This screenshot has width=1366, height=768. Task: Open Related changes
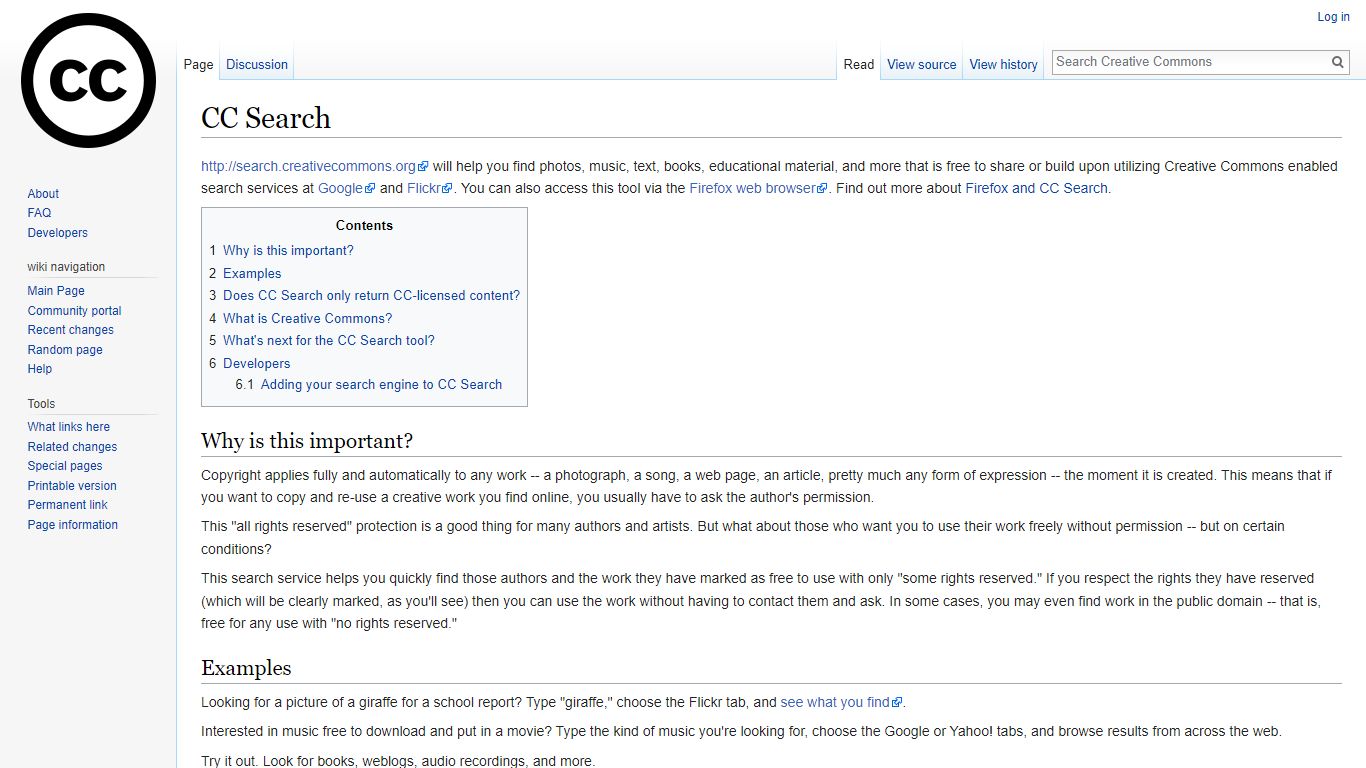(x=72, y=447)
